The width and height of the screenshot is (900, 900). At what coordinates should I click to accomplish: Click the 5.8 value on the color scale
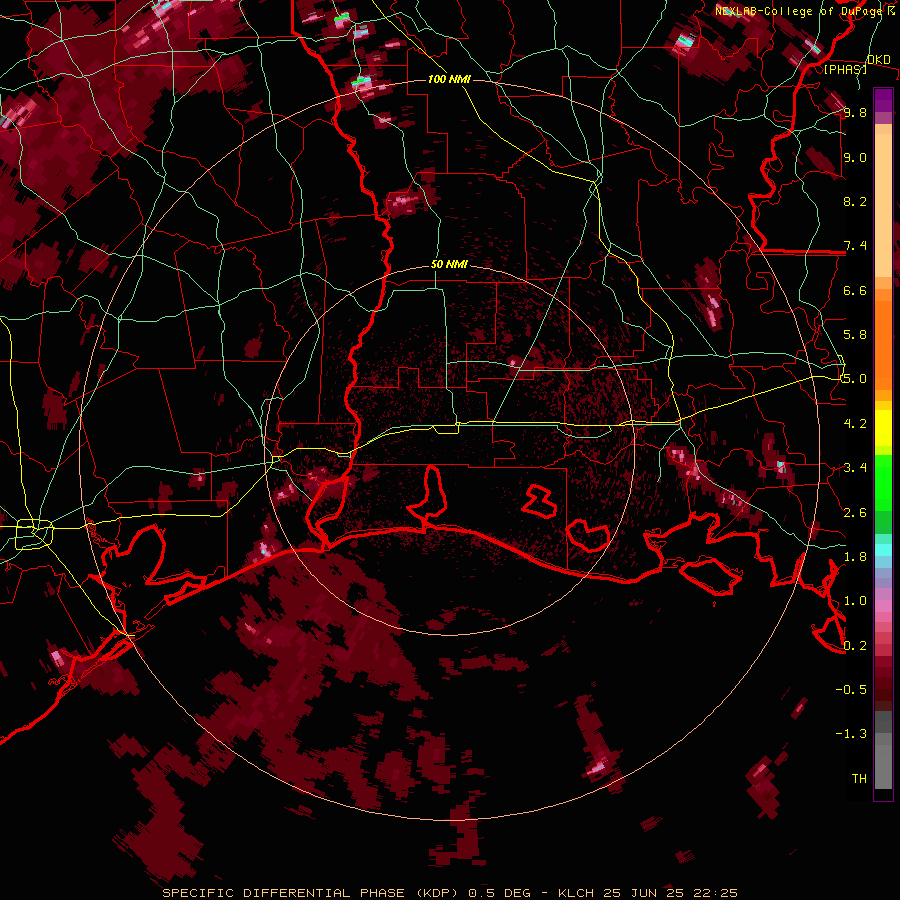[x=855, y=335]
